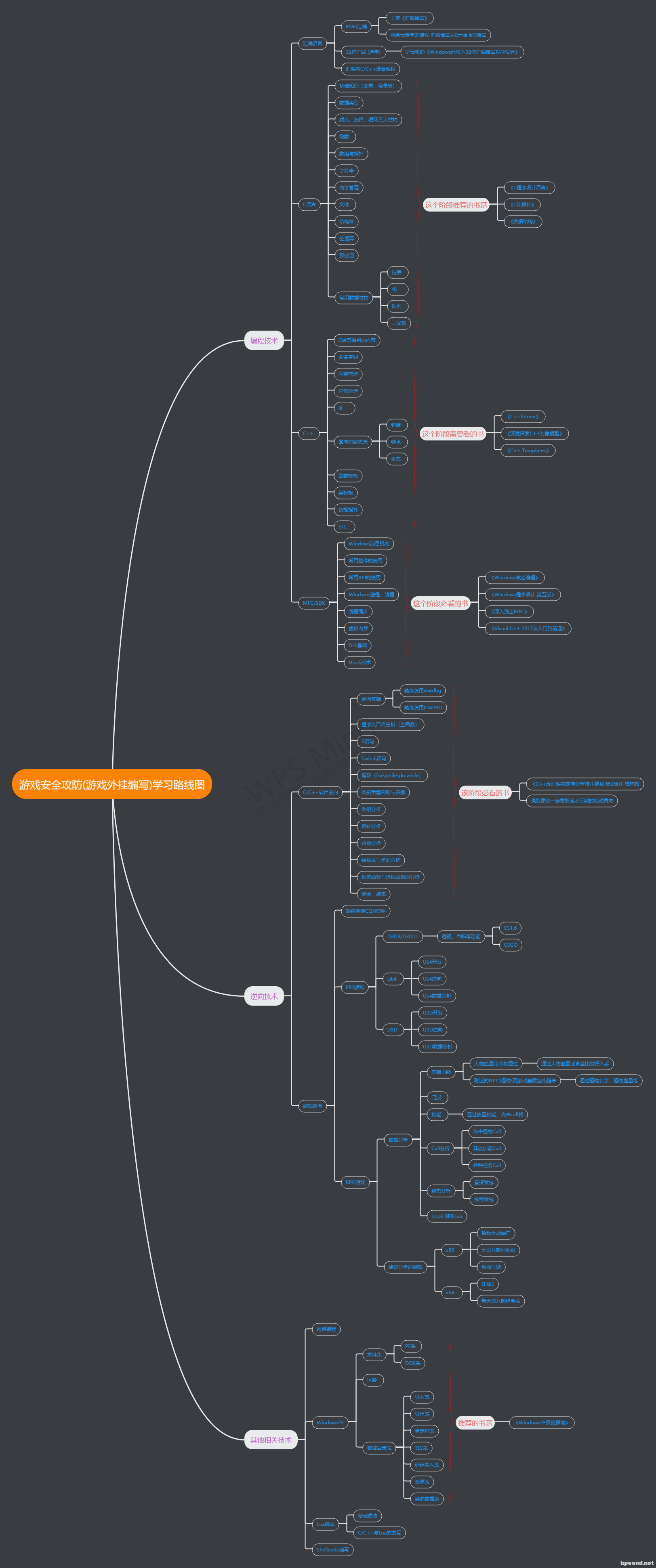
Task: Click the 编程技术 branch node
Action: point(264,340)
